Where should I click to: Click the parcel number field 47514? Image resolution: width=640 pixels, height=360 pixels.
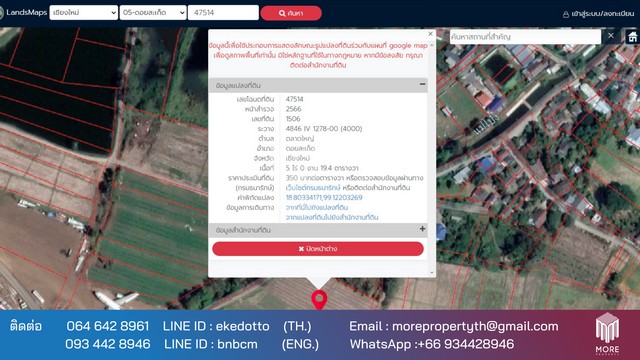[x=223, y=13]
